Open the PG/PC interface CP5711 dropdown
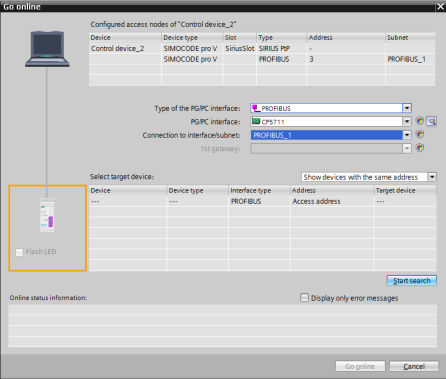 (407, 121)
